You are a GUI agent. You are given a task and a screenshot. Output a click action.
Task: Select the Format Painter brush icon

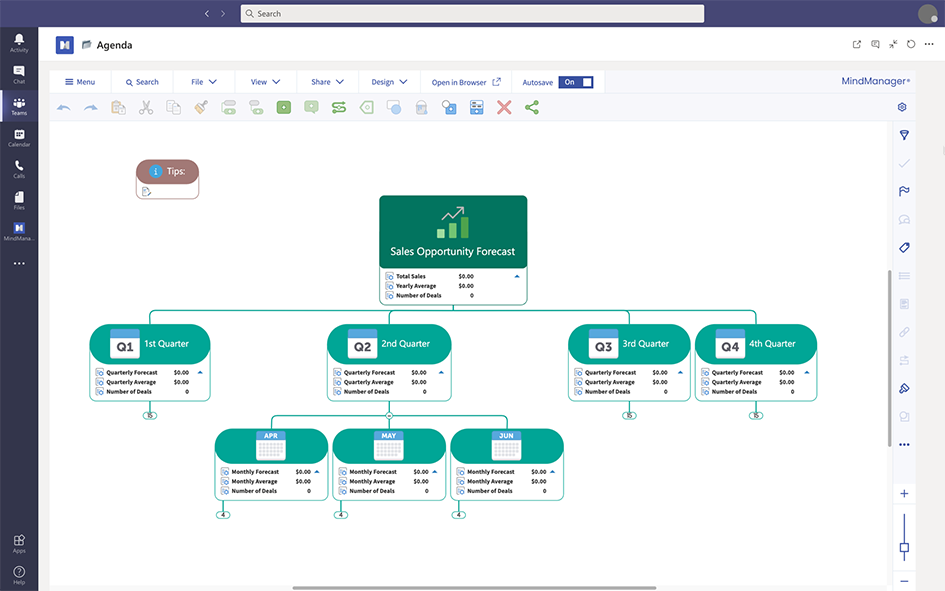click(201, 108)
